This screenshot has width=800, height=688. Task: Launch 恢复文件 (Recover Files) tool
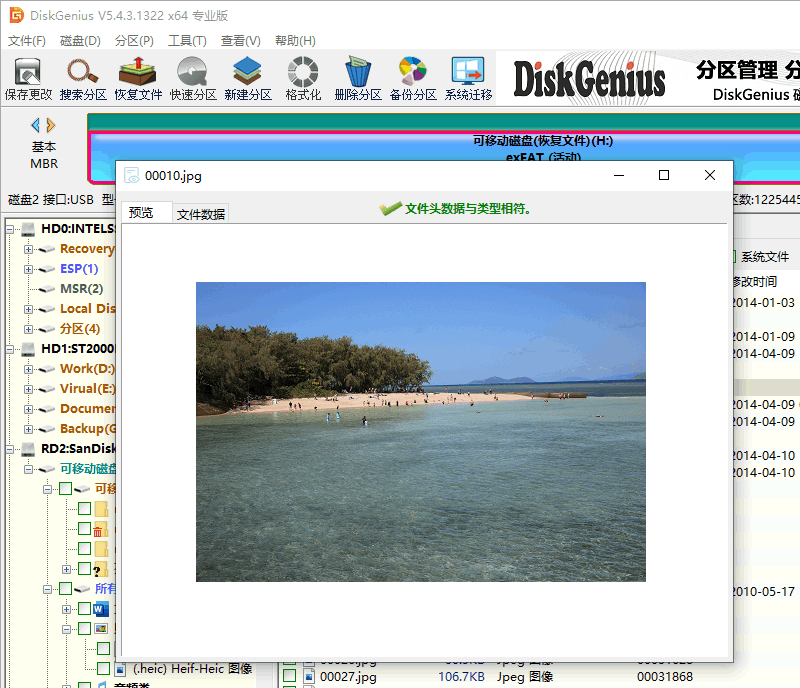[x=139, y=75]
